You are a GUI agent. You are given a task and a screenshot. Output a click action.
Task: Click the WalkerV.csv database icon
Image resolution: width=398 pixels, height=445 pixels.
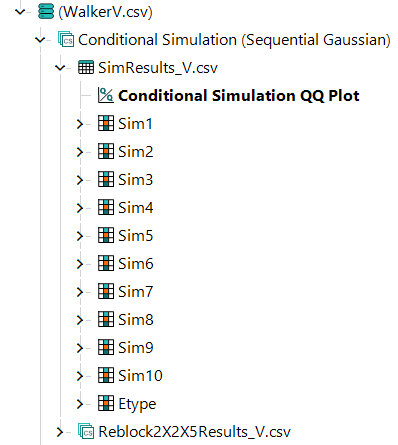[x=46, y=12]
